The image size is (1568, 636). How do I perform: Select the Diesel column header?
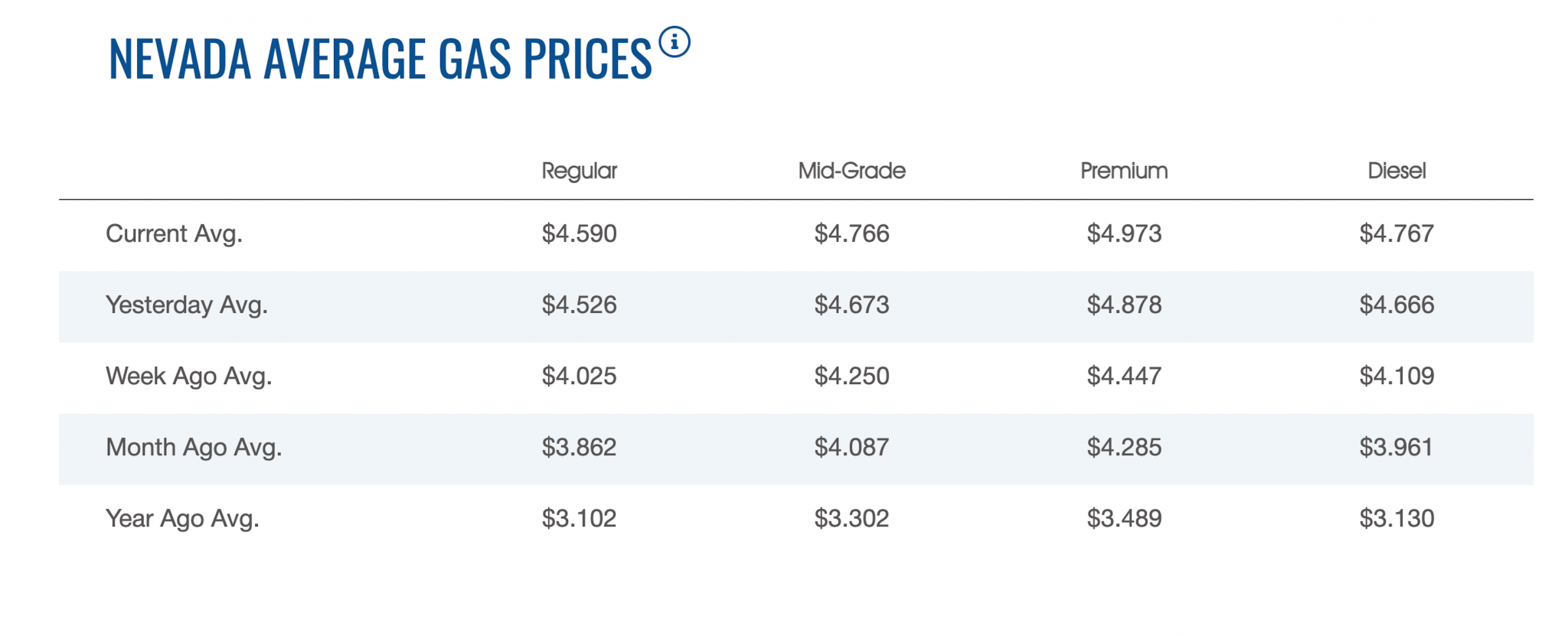click(1396, 171)
